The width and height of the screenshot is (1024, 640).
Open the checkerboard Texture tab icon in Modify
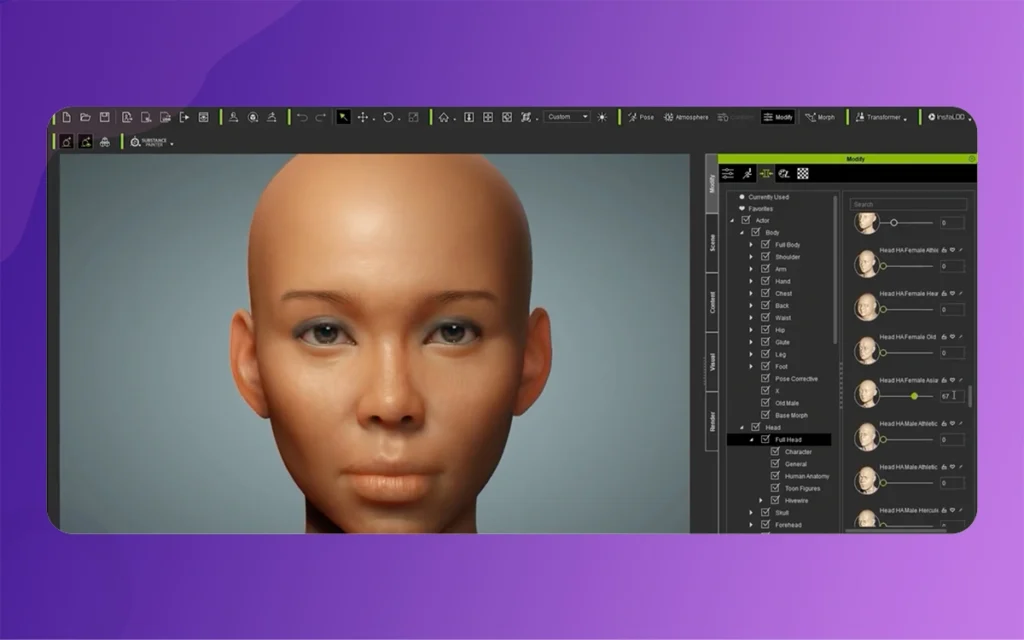pos(803,173)
